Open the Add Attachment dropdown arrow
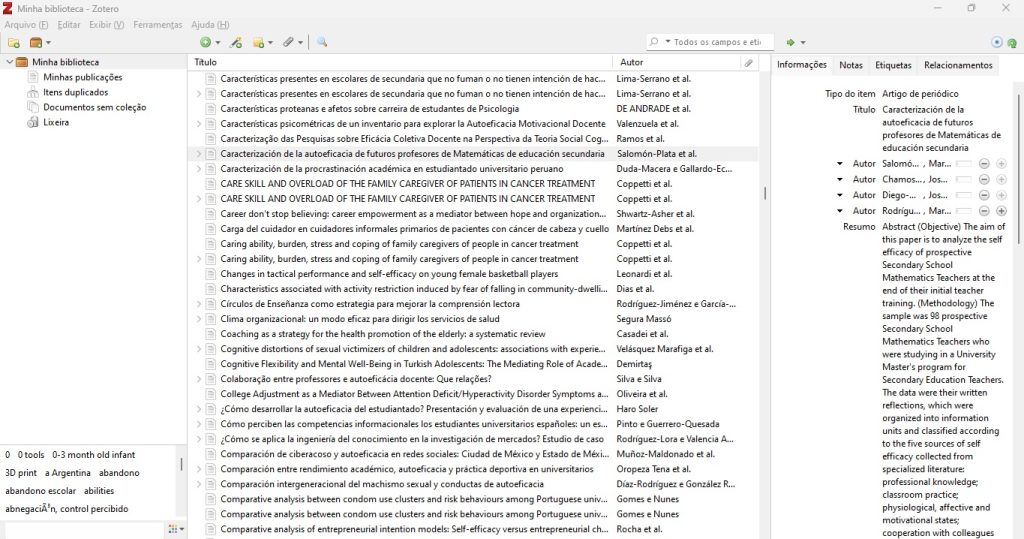 (300, 43)
